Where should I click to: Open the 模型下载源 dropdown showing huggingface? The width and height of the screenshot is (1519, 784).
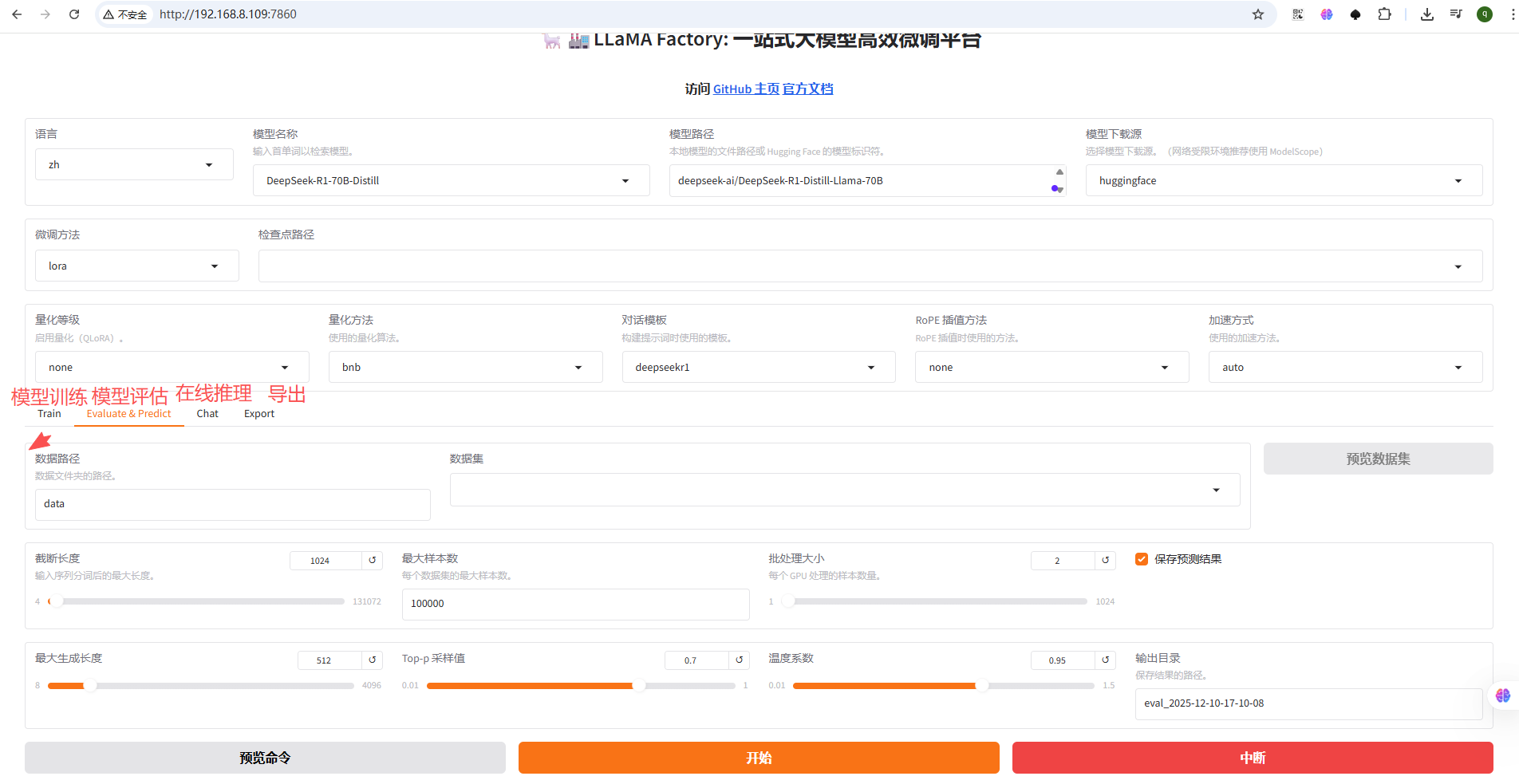click(1284, 180)
